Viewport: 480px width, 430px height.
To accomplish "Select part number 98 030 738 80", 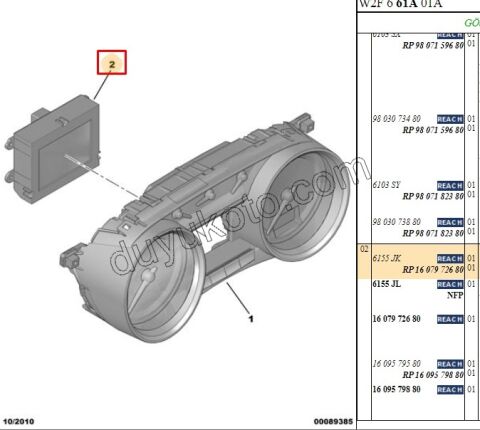I will tap(397, 222).
